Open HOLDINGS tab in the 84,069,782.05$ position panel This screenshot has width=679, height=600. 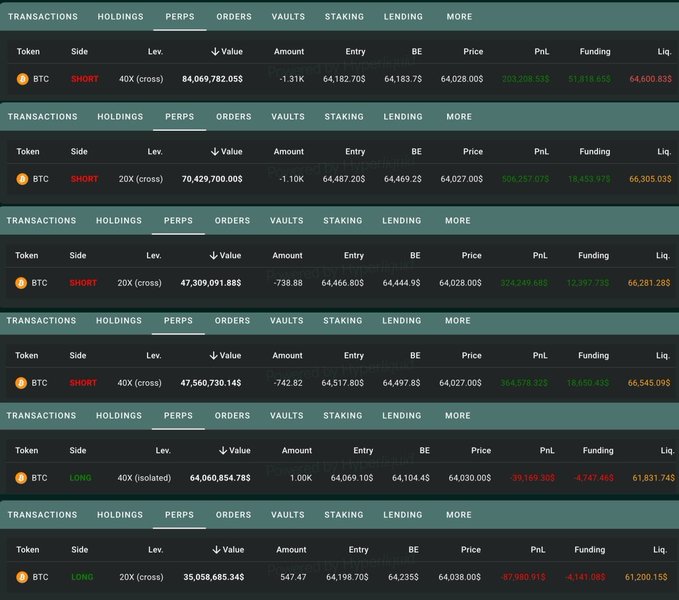pyautogui.click(x=120, y=16)
